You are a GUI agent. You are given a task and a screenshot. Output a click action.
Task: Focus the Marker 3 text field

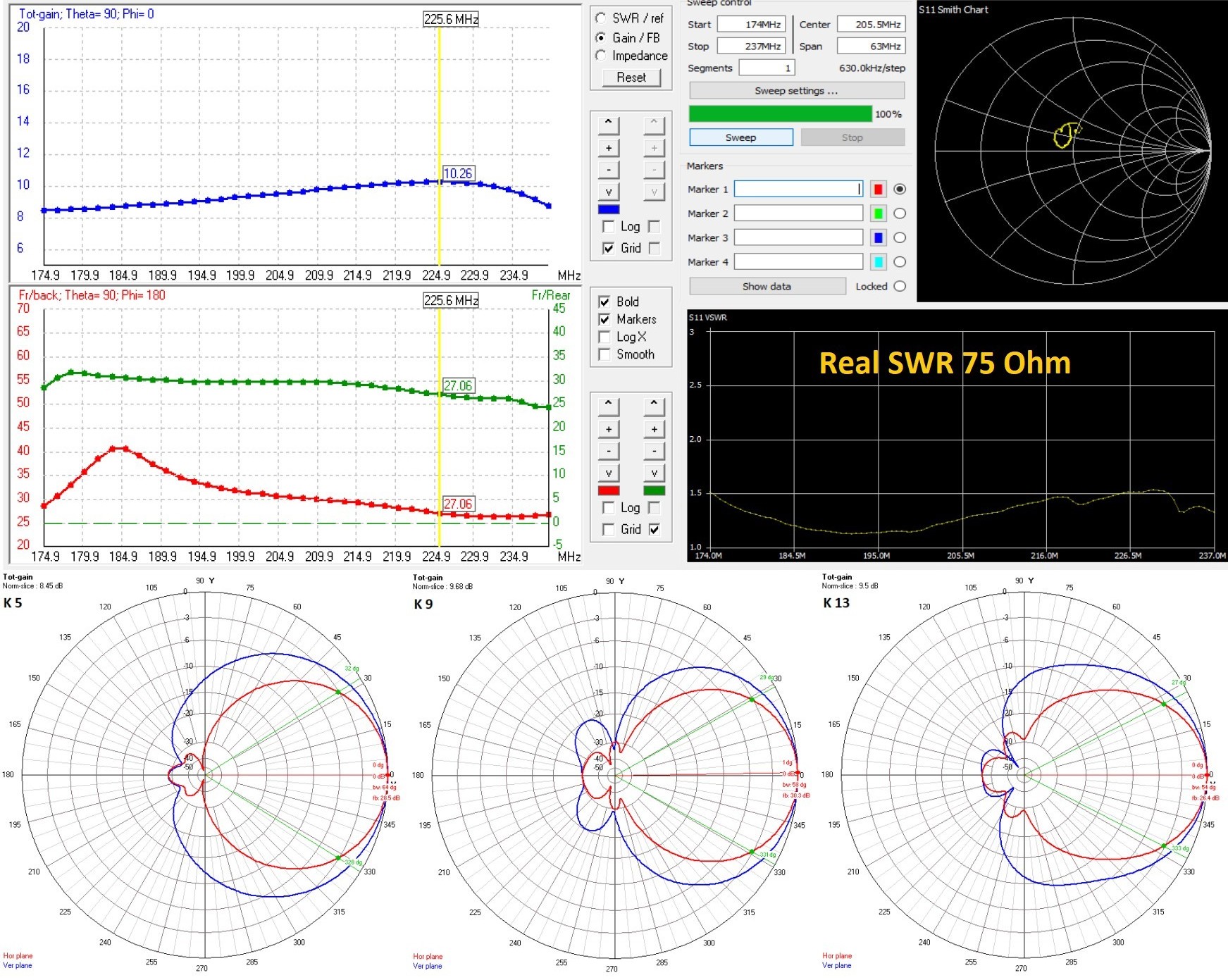(x=799, y=237)
